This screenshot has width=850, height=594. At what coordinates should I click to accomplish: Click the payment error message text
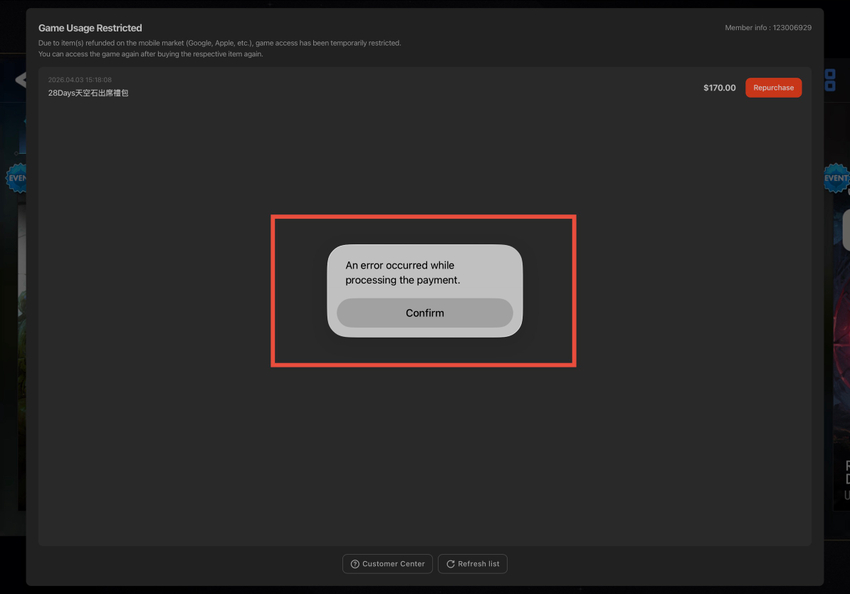(402, 273)
